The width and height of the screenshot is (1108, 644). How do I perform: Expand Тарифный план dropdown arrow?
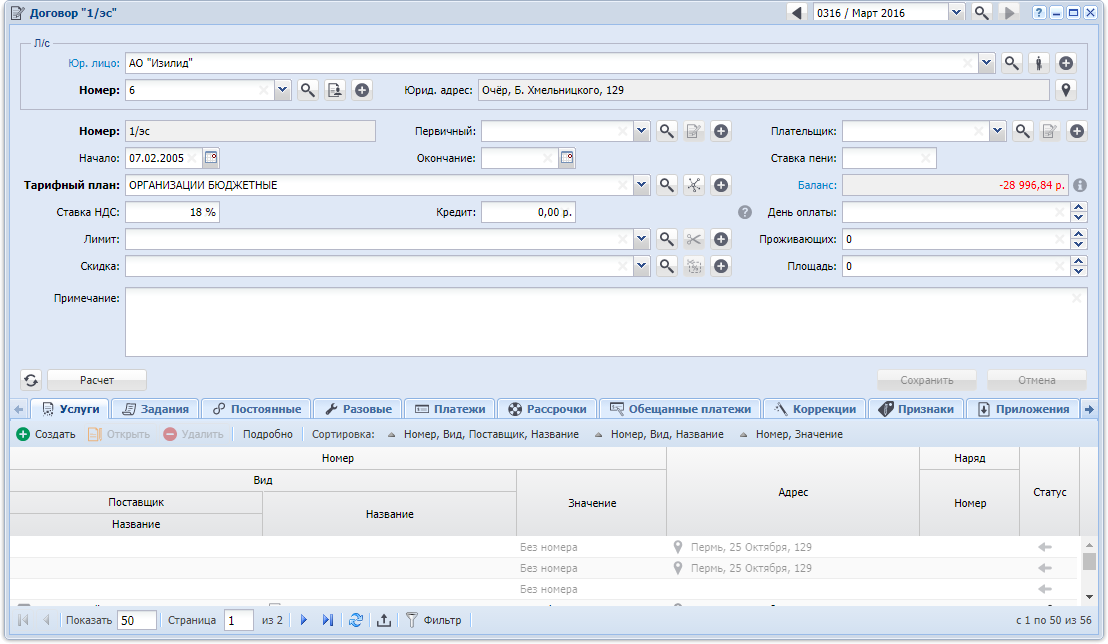(x=642, y=185)
